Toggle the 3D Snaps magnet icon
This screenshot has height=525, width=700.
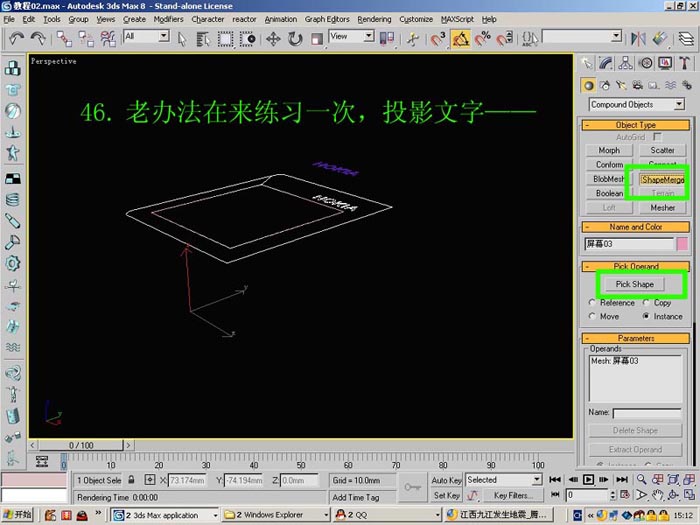click(x=438, y=39)
